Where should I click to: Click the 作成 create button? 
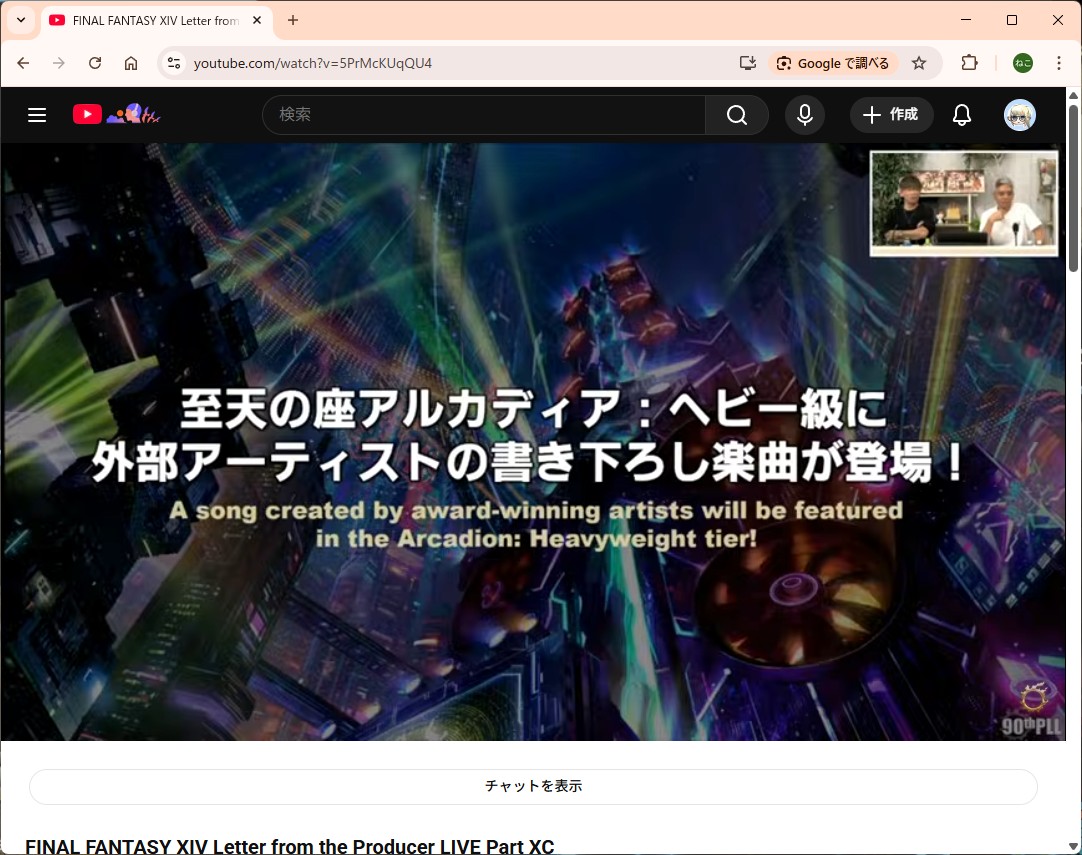click(x=891, y=115)
